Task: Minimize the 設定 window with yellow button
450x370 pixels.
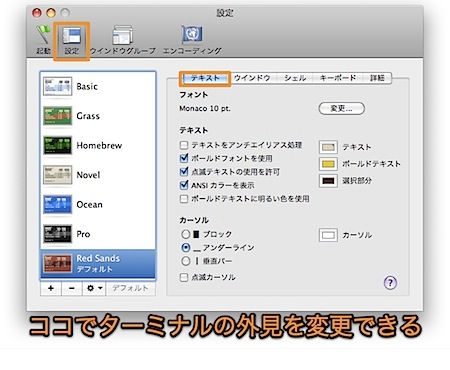Action: (x=51, y=13)
